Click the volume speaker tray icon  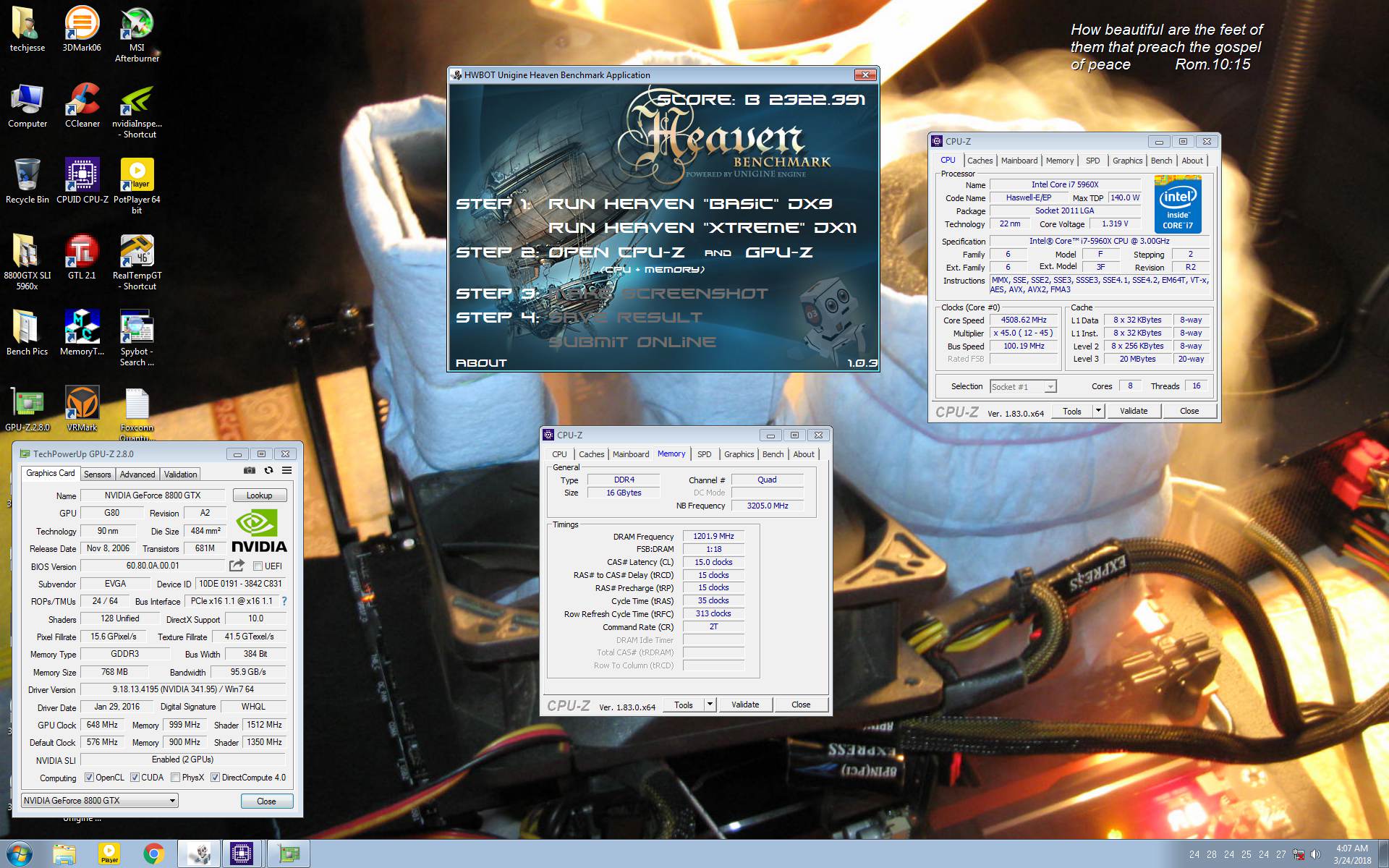[1314, 854]
